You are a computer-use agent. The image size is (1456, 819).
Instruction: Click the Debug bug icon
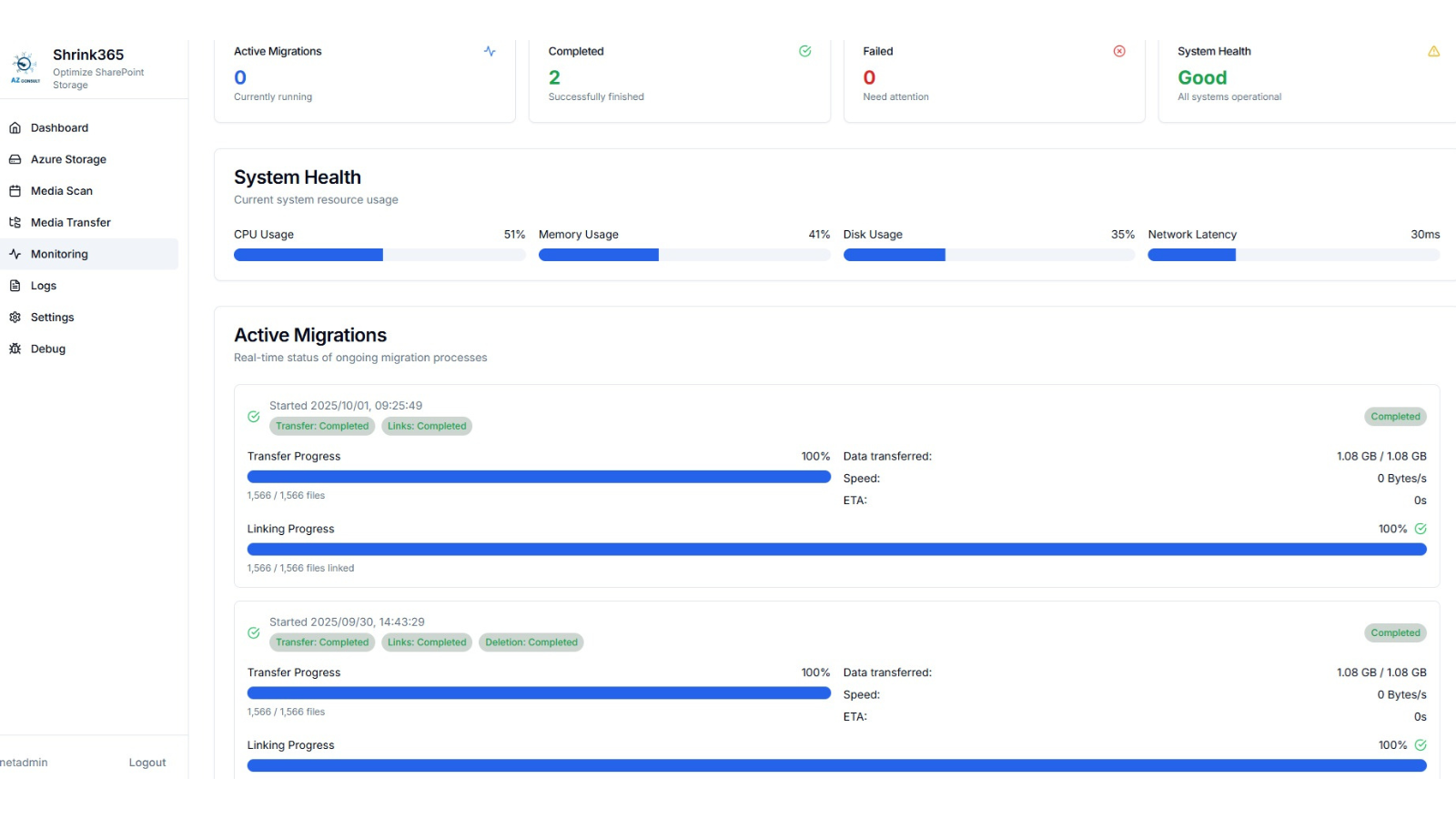click(15, 349)
